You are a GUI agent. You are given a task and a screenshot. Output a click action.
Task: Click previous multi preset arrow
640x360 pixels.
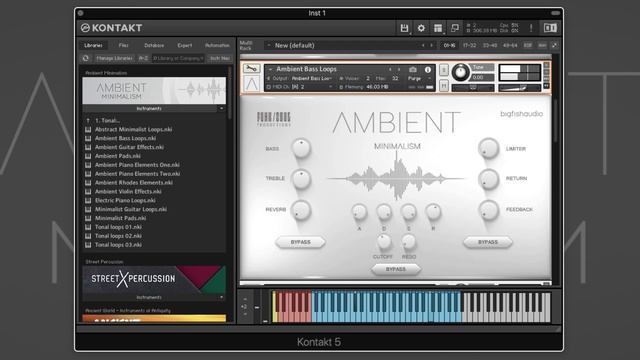423,45
